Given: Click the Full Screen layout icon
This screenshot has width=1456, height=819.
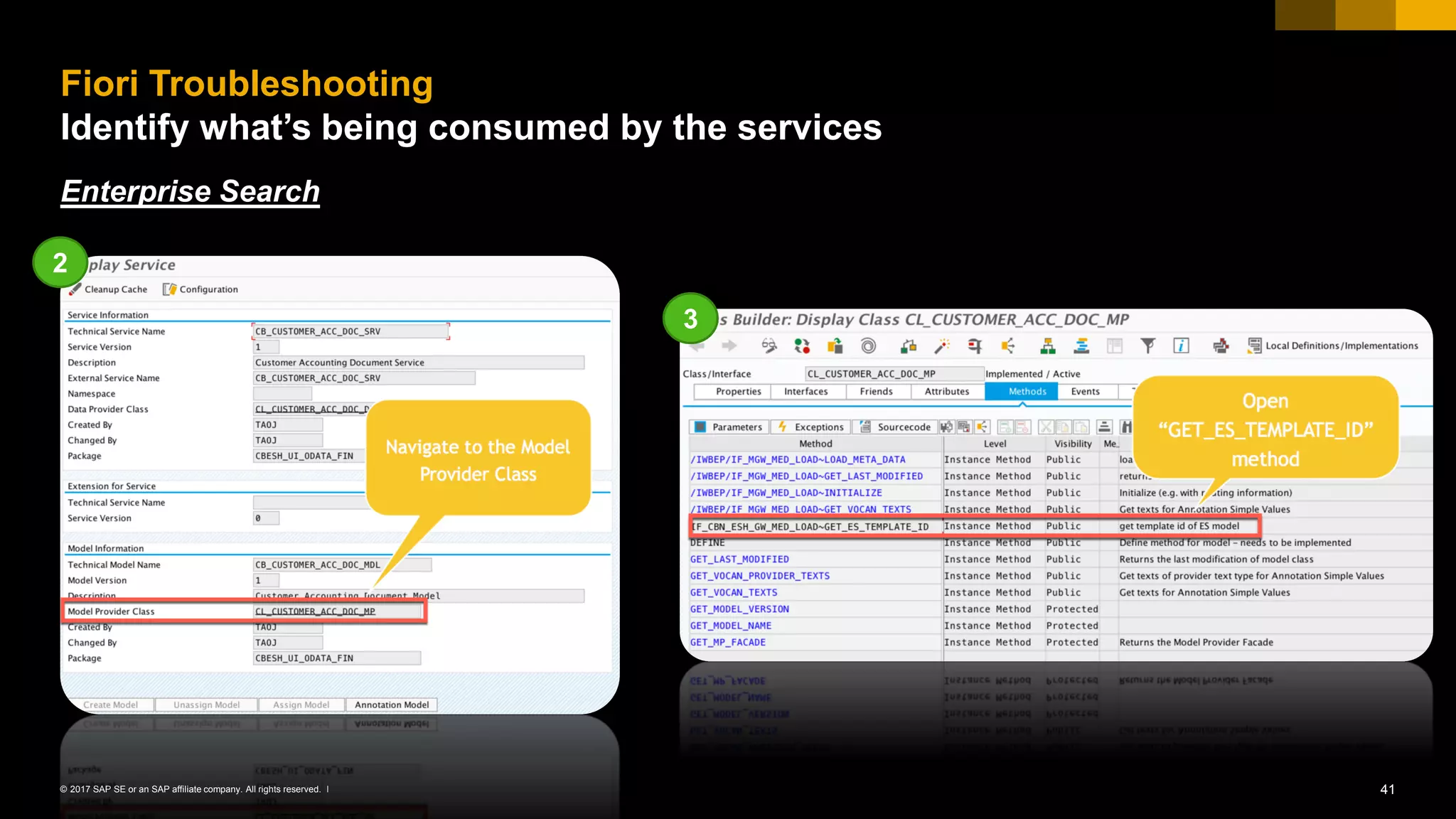Looking at the screenshot, I should click(x=1114, y=346).
